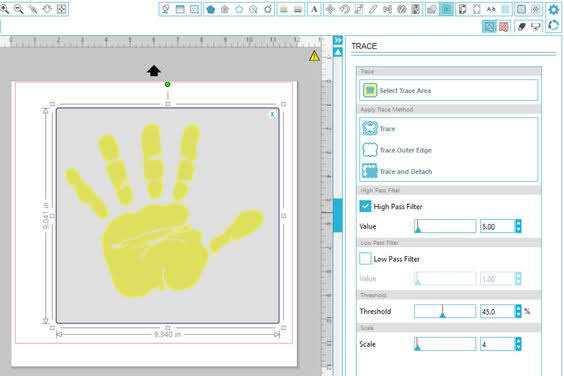Select the Eraser tool icon

point(522,26)
